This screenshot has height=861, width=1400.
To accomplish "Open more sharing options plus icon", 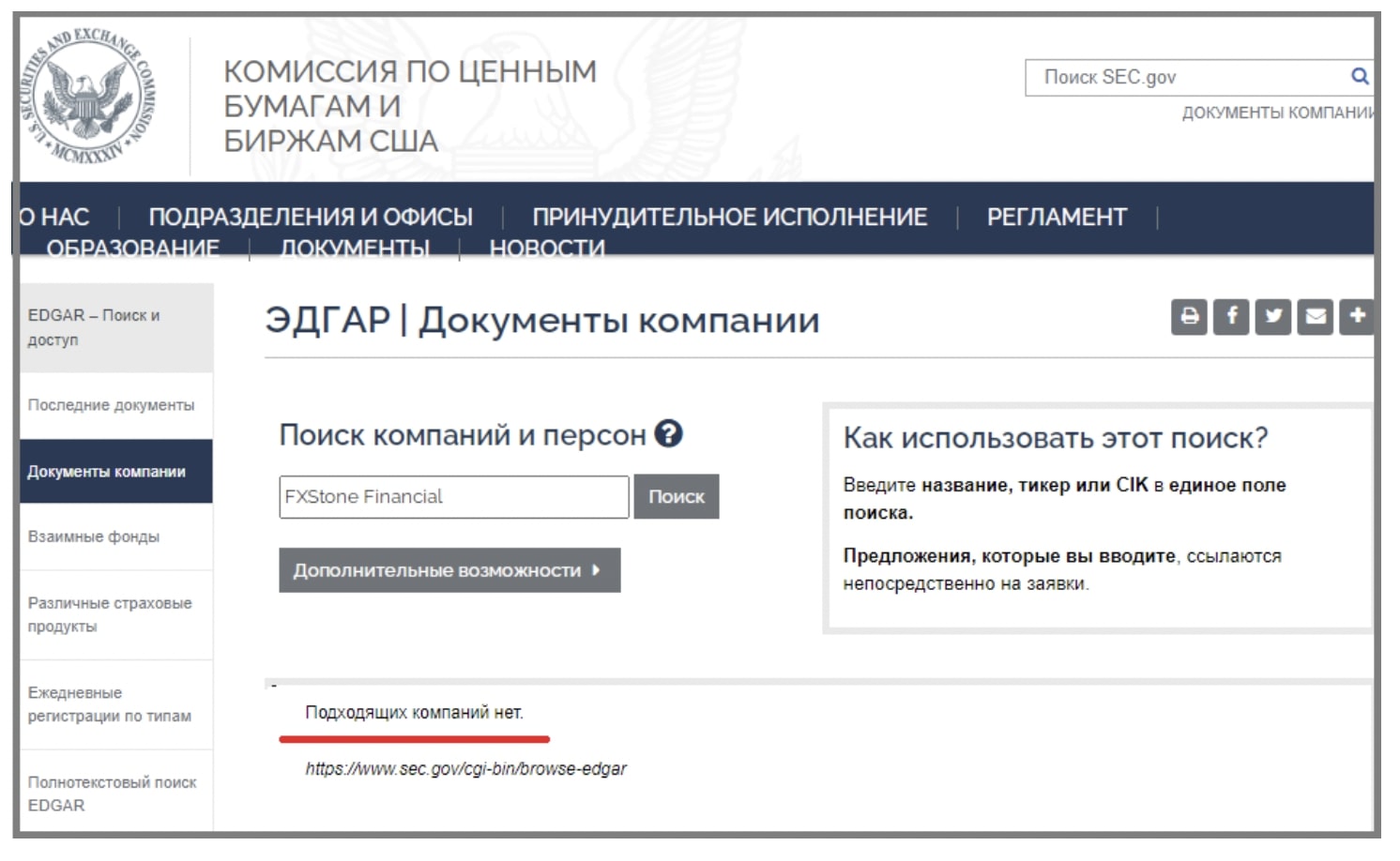I will pos(1356,316).
